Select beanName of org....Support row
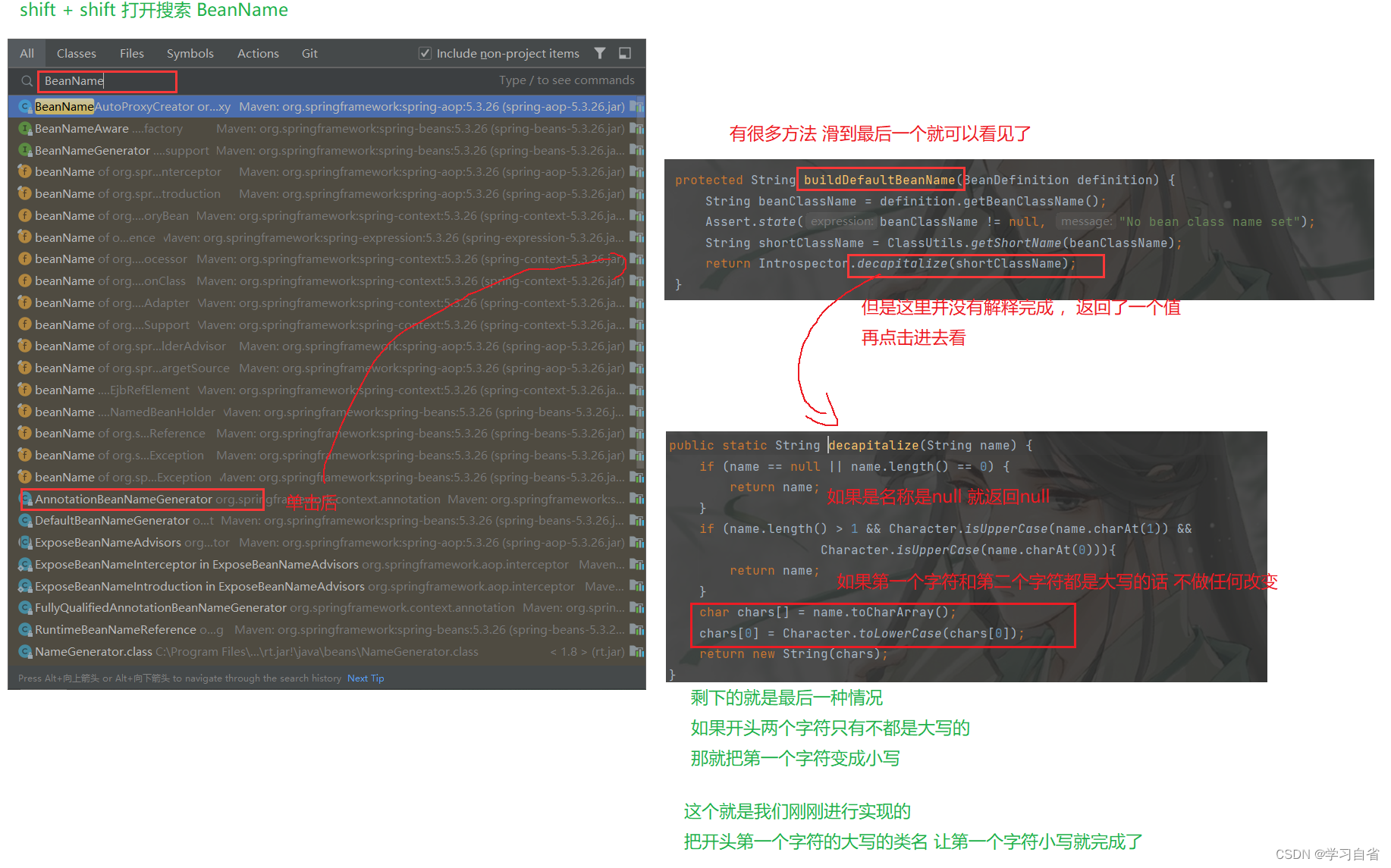 (327, 325)
